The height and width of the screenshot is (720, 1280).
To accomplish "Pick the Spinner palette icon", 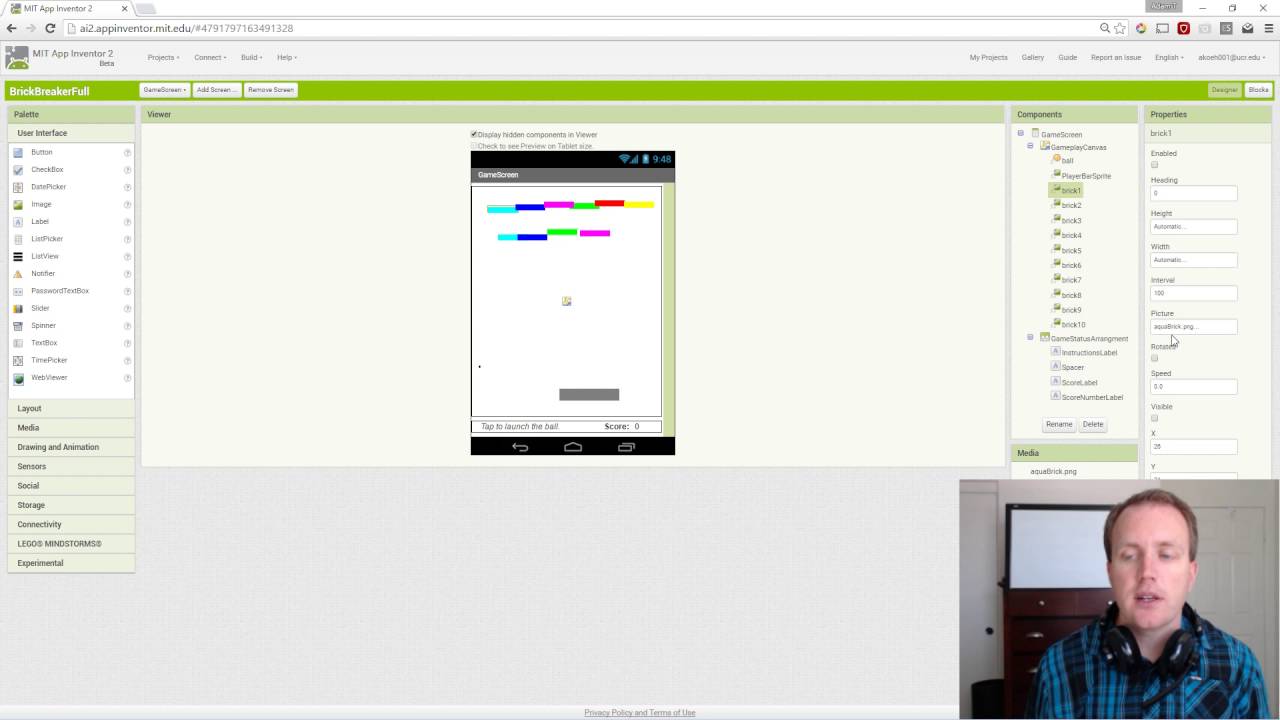I will pyautogui.click(x=18, y=325).
